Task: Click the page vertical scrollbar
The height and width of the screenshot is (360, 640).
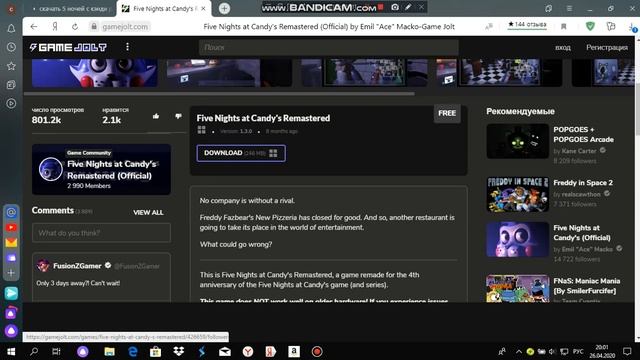Action: click(637, 108)
